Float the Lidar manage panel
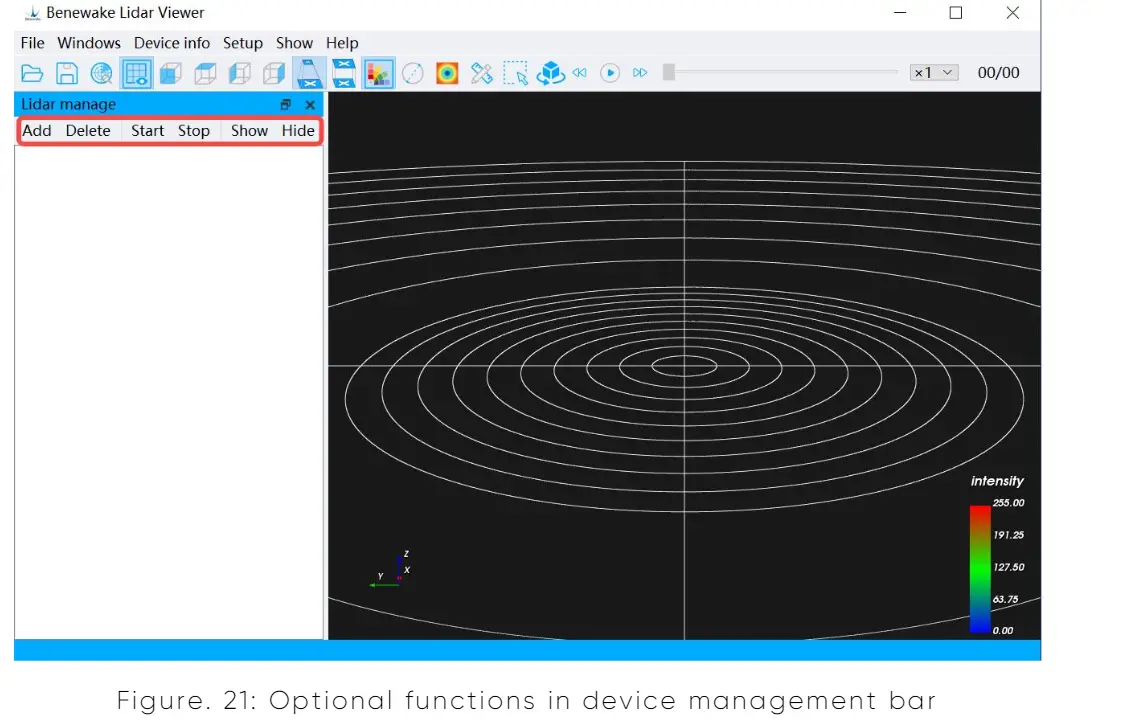The width and height of the screenshot is (1133, 723). click(x=285, y=105)
